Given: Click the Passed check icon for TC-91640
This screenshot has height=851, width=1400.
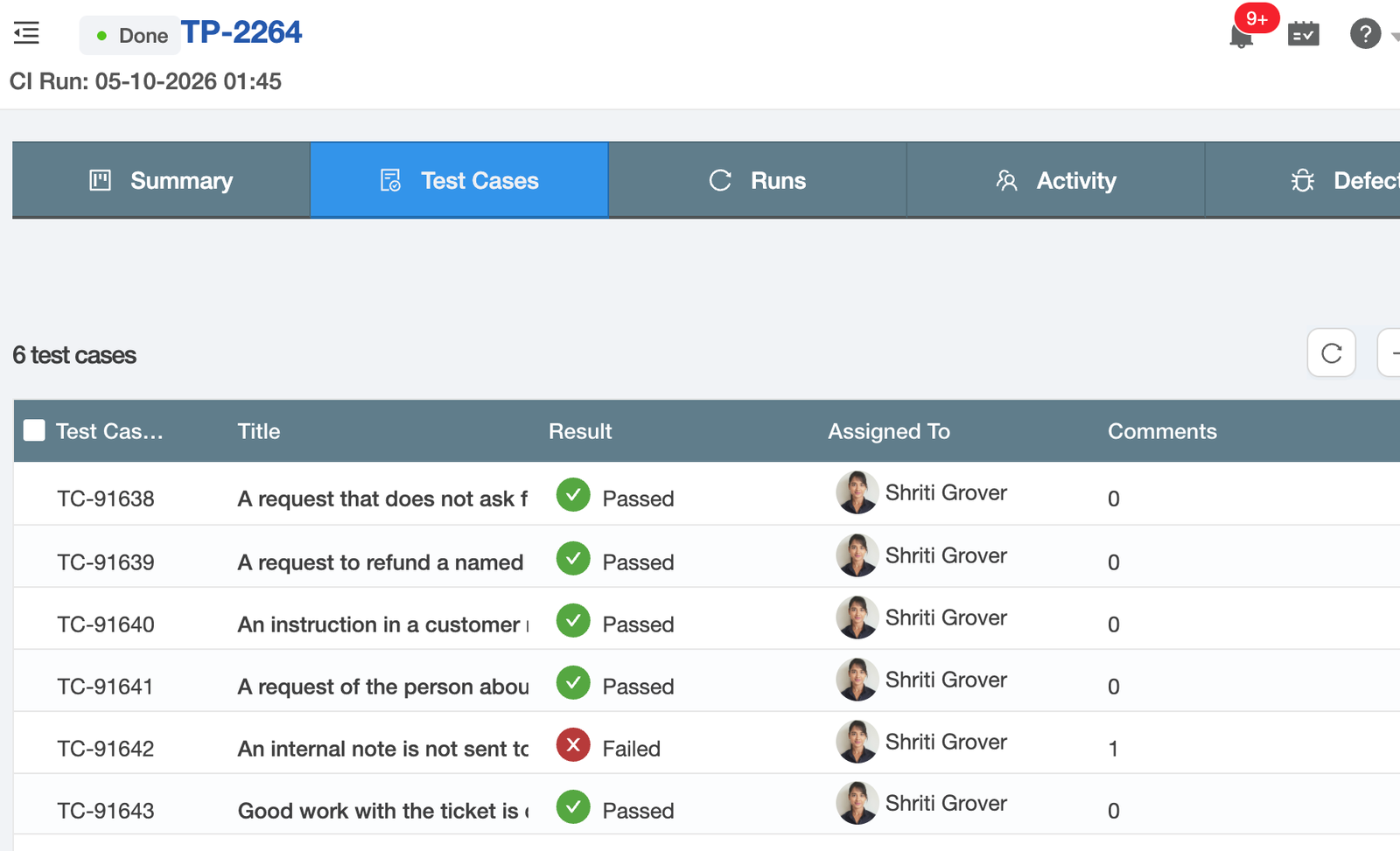Looking at the screenshot, I should (573, 620).
